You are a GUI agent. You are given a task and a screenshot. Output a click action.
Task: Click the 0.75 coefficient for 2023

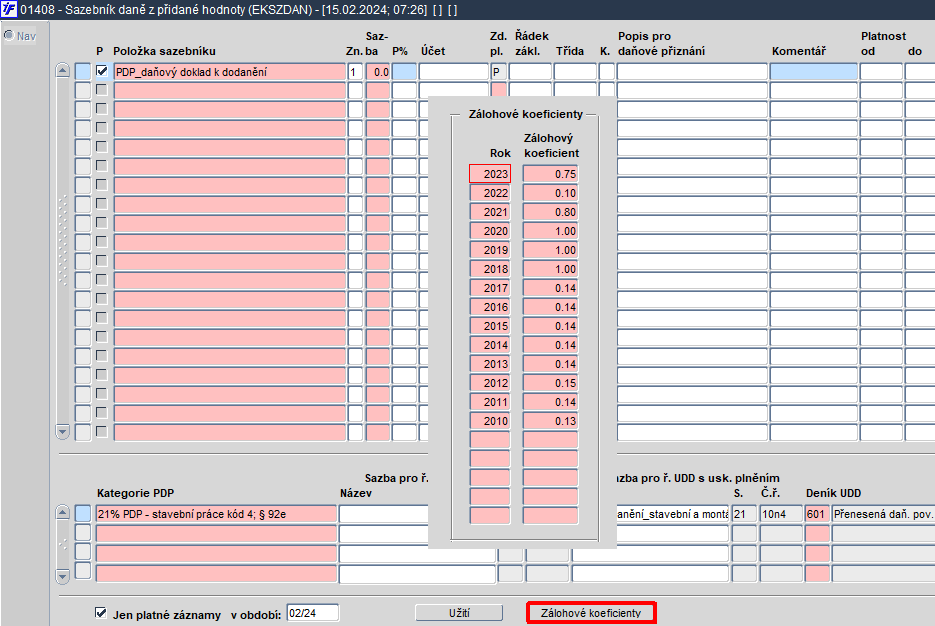550,174
